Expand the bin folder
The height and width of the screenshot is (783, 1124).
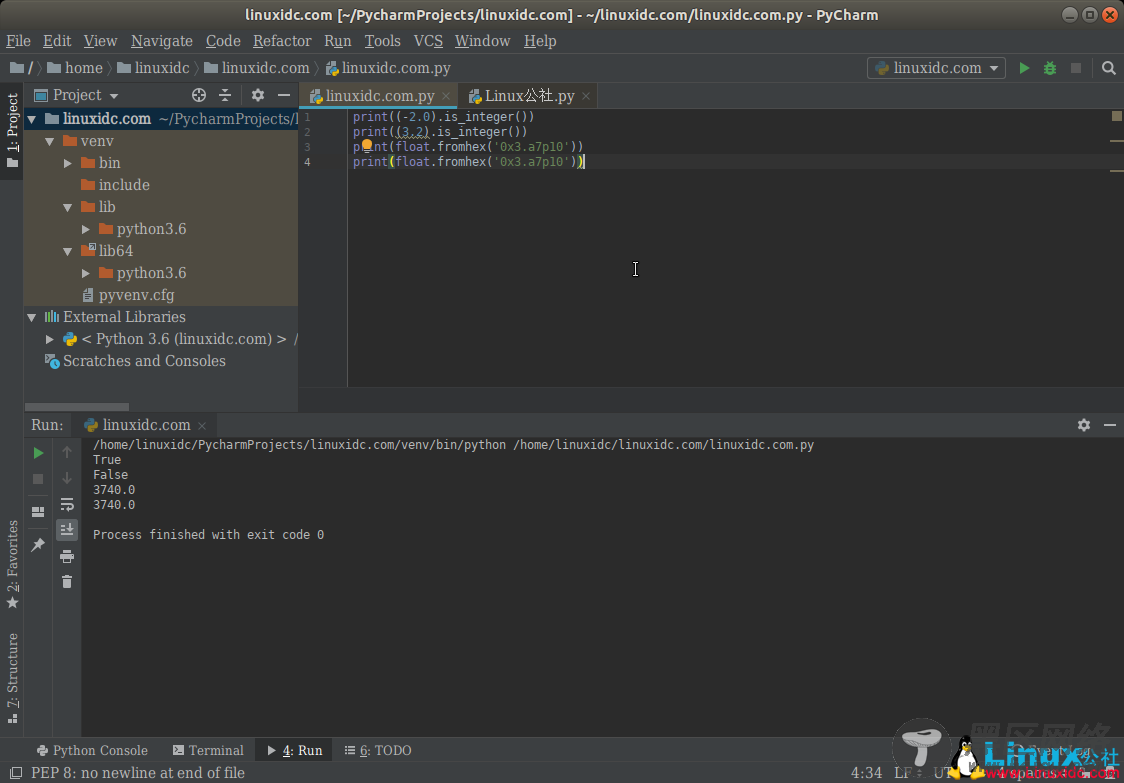click(68, 163)
